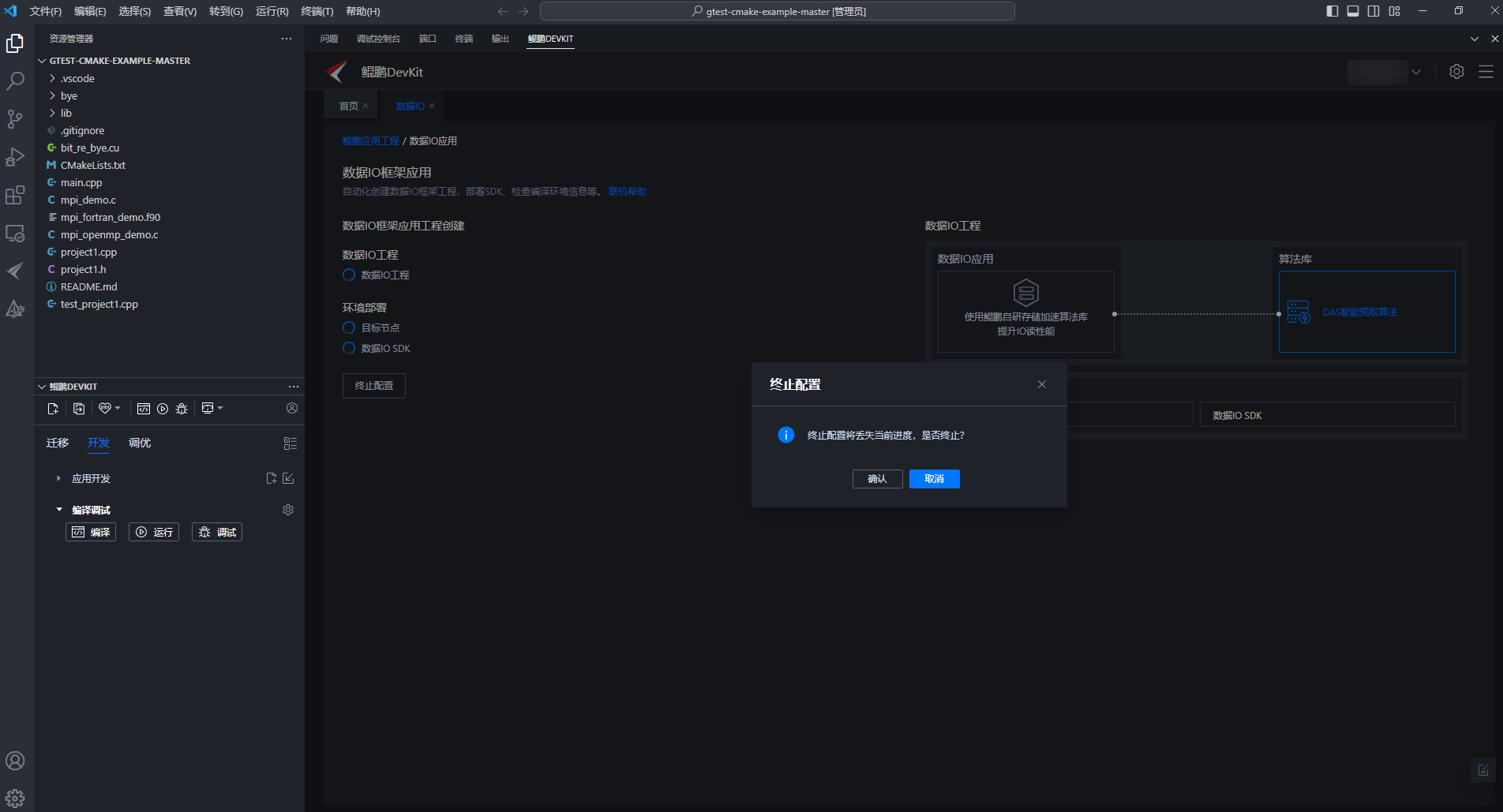Open the 联机帮助 link
The height and width of the screenshot is (812, 1503).
(x=628, y=191)
